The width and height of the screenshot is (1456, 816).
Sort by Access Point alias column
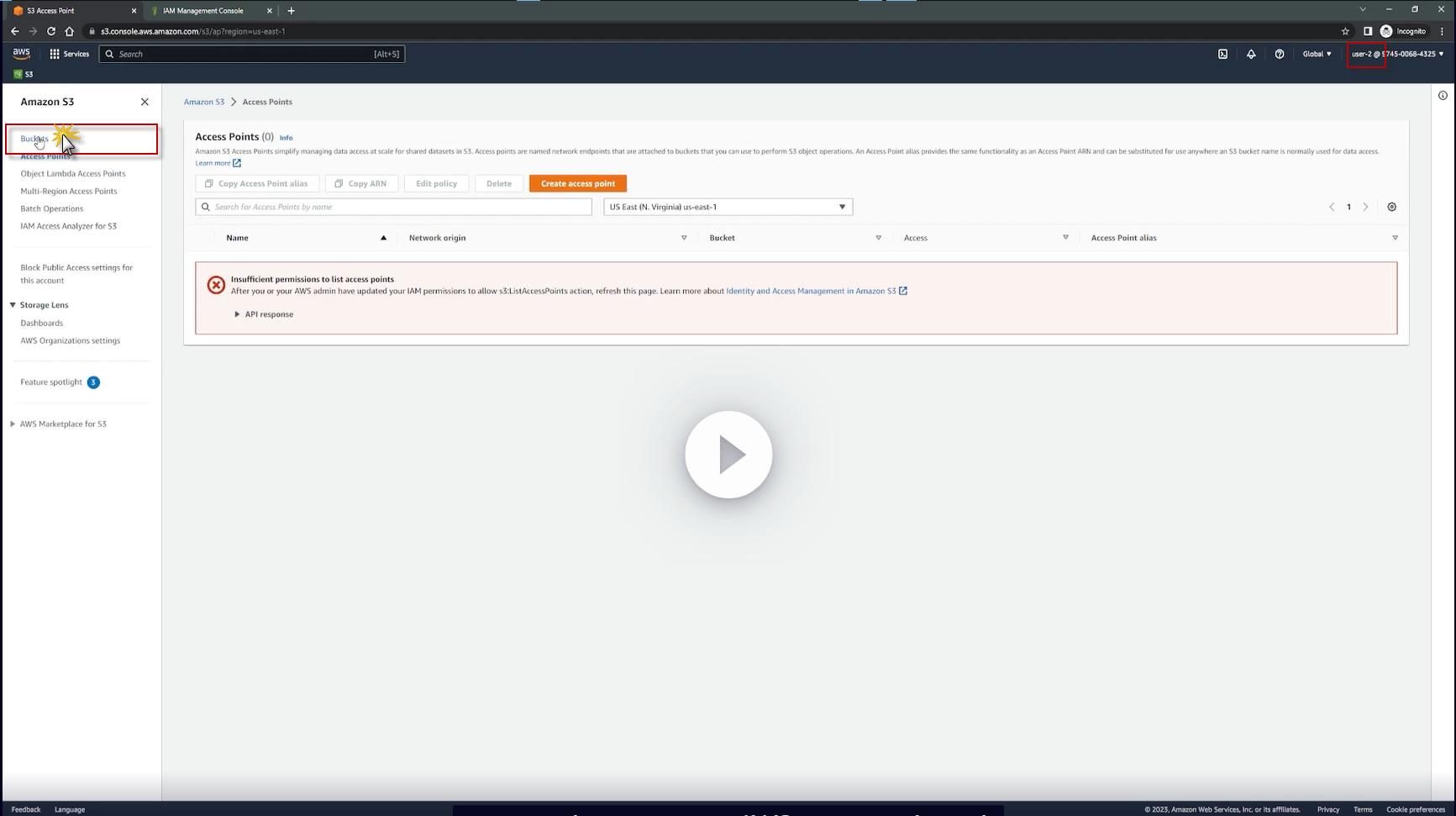click(1396, 238)
